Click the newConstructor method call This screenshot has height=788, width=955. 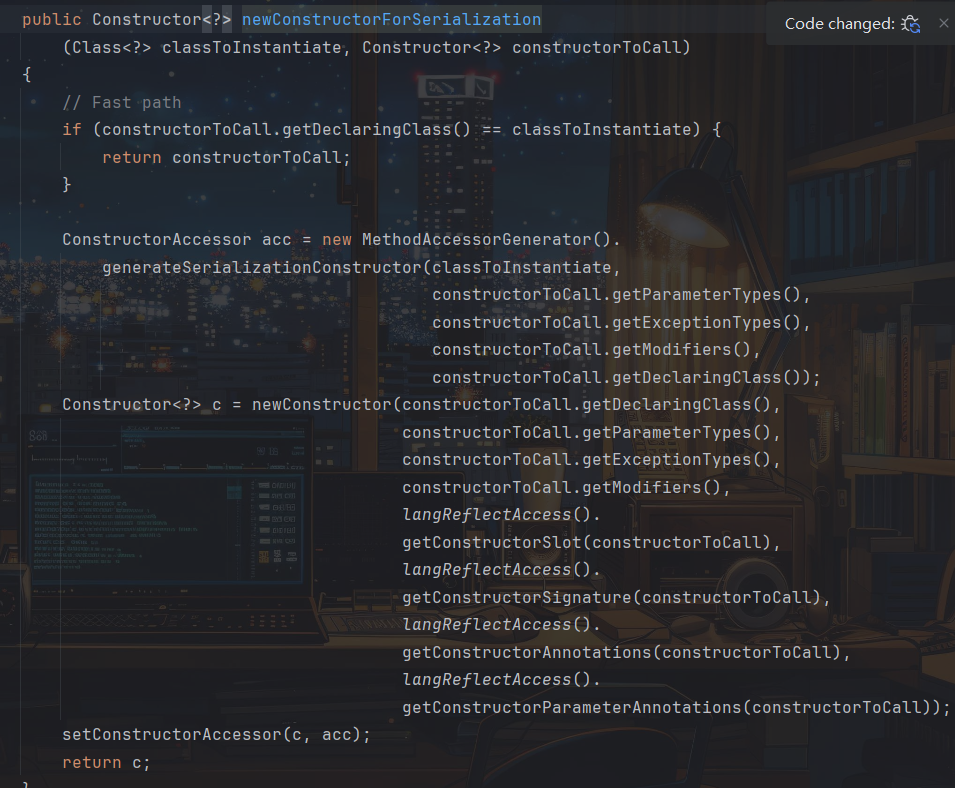tap(321, 405)
